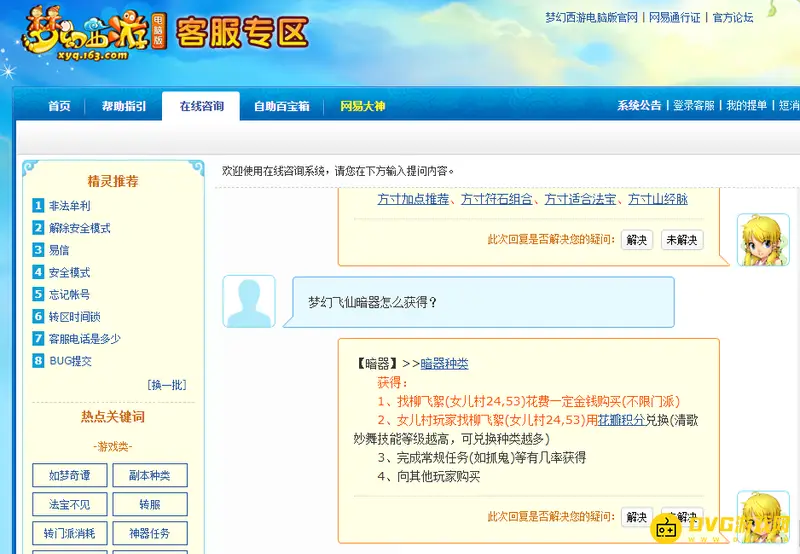Select the 在线咨询 tab
Image resolution: width=800 pixels, height=554 pixels.
click(201, 106)
